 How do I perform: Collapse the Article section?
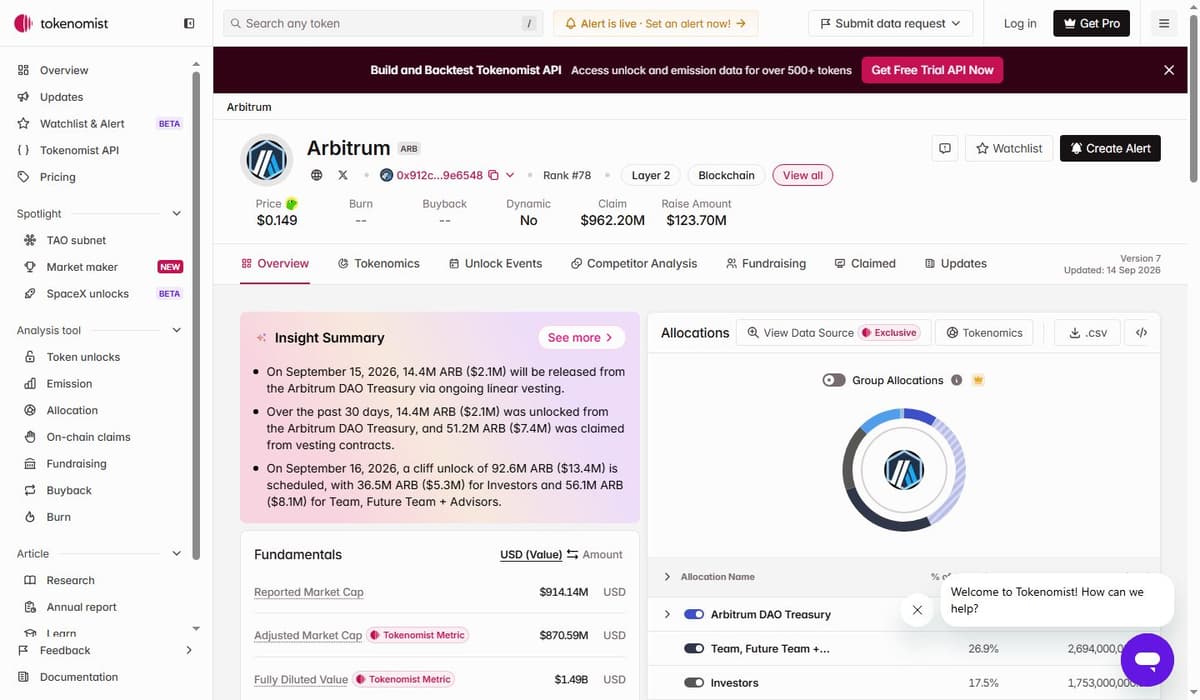click(x=177, y=553)
